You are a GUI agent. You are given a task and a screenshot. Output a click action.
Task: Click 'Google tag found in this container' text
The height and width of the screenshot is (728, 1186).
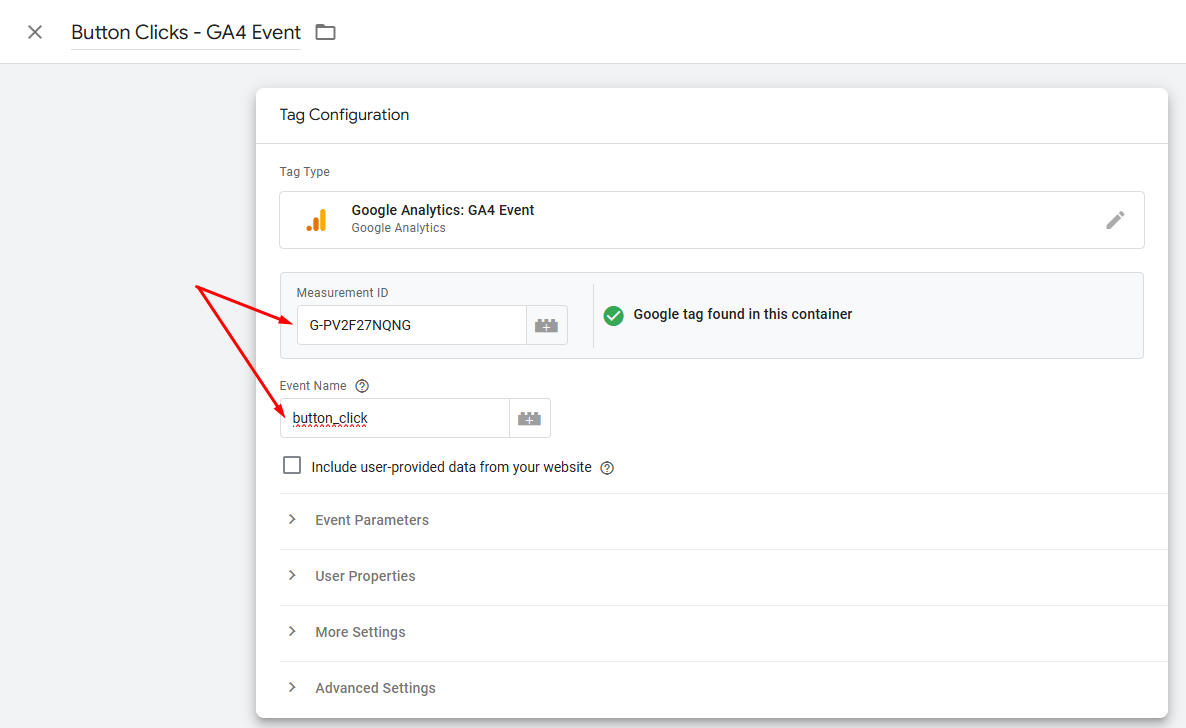[743, 314]
